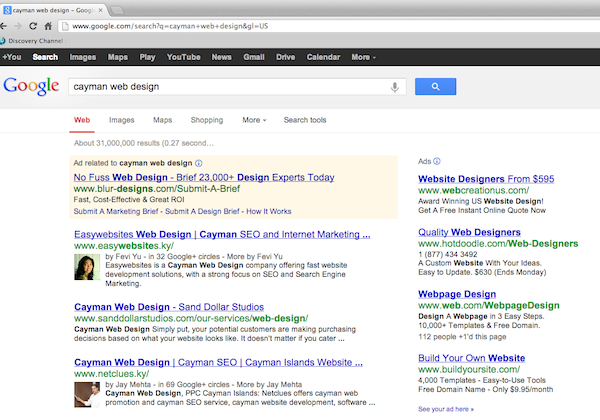This screenshot has width=600, height=420.
Task: Click info icon beside 'Ad related to'
Action: point(199,163)
